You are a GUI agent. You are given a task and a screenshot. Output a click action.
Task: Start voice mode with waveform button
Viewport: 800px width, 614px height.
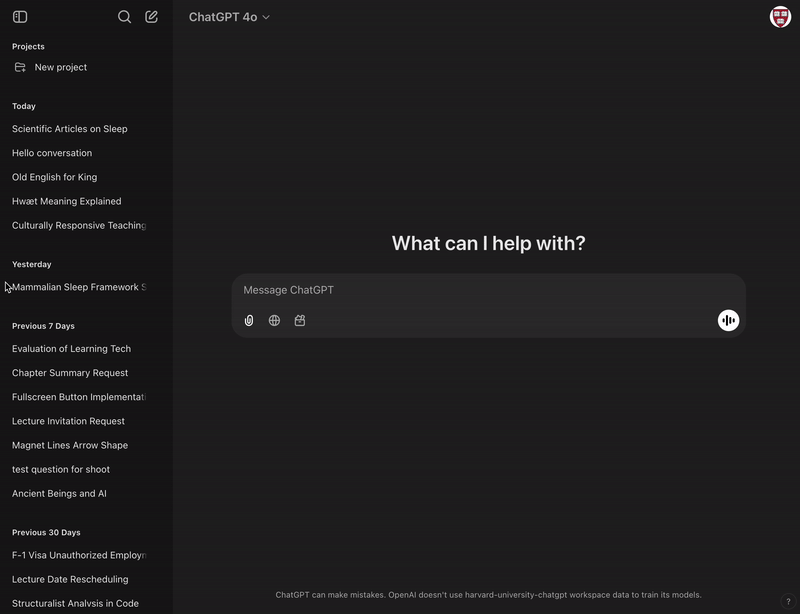[728, 320]
